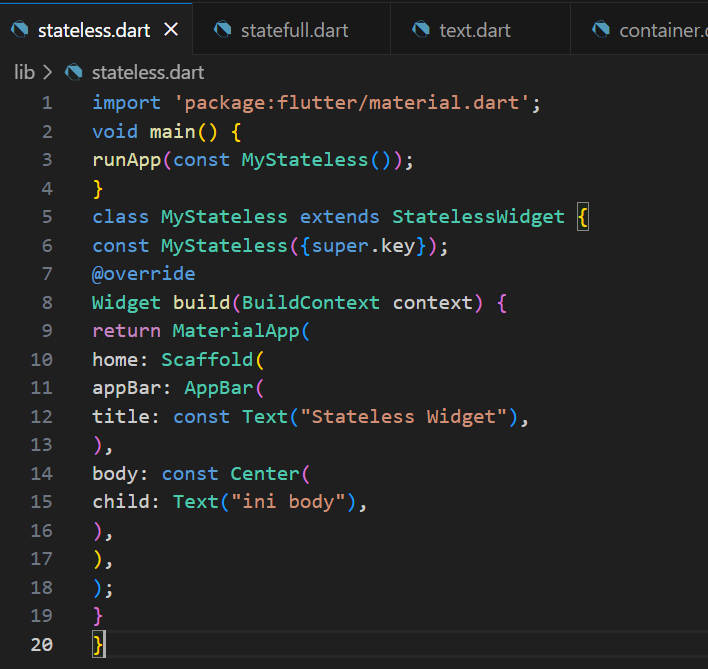The height and width of the screenshot is (669, 708).
Task: Click line number 9 in the gutter
Action: click(x=47, y=331)
